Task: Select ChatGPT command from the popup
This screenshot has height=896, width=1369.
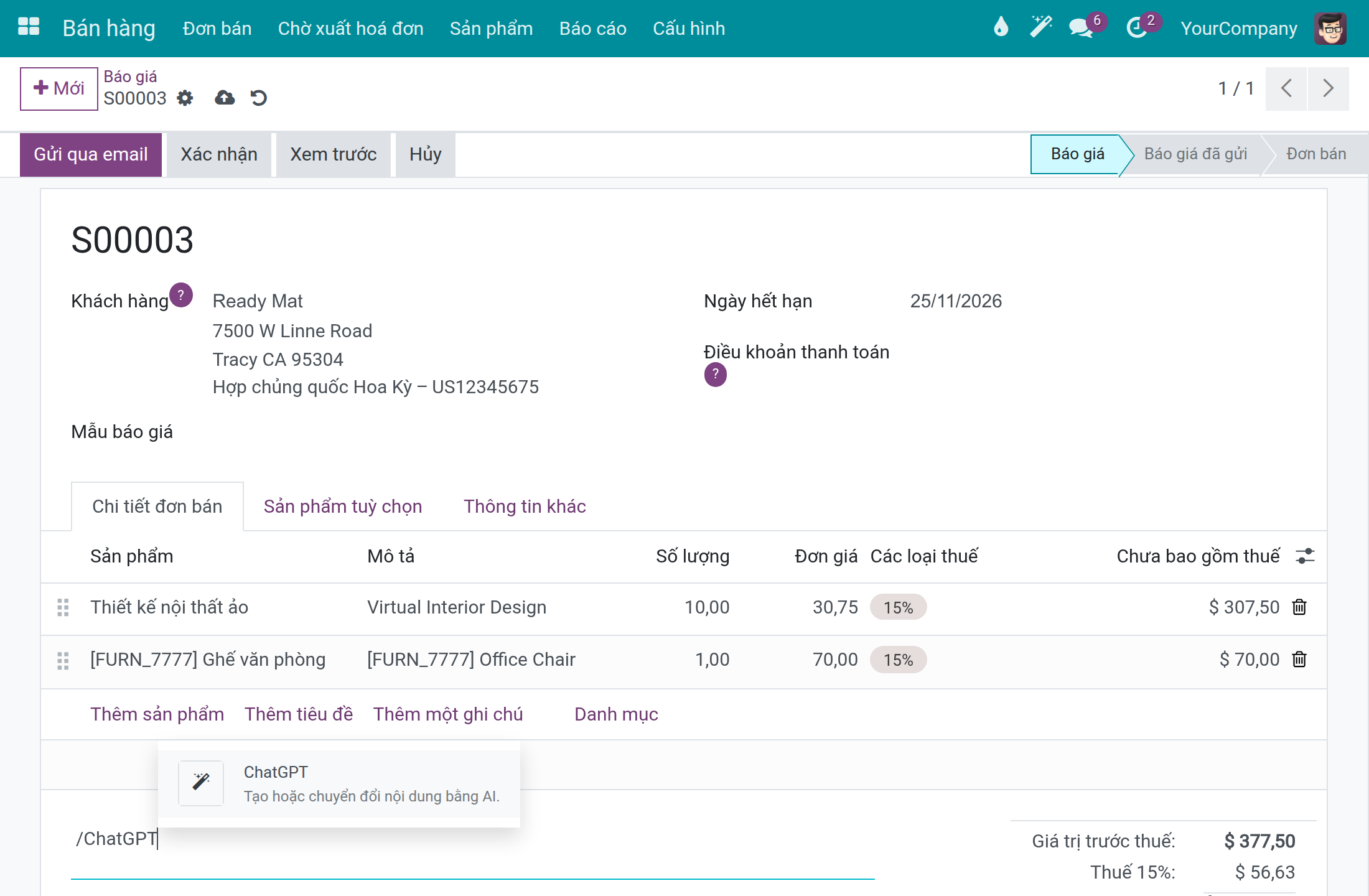Action: click(x=339, y=784)
